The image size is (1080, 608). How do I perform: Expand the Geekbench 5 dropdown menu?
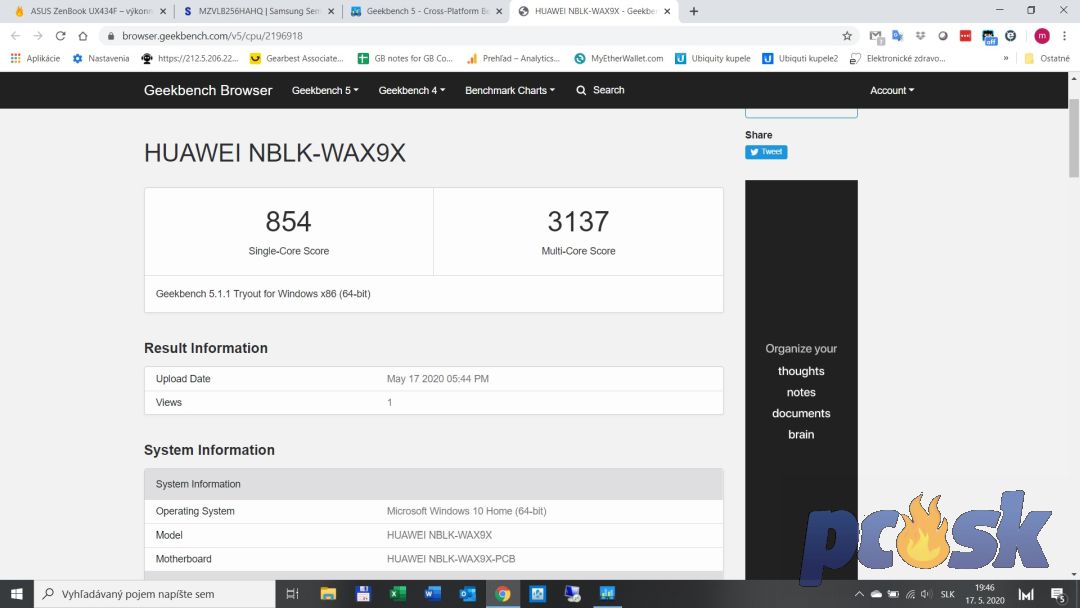[325, 90]
